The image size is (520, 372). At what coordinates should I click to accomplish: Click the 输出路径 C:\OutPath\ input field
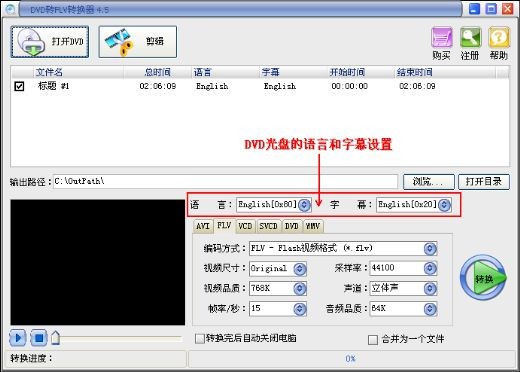pyautogui.click(x=225, y=181)
